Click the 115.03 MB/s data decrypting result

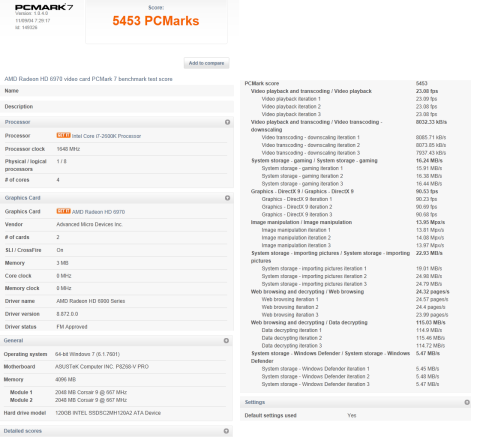pyautogui.click(x=430, y=323)
